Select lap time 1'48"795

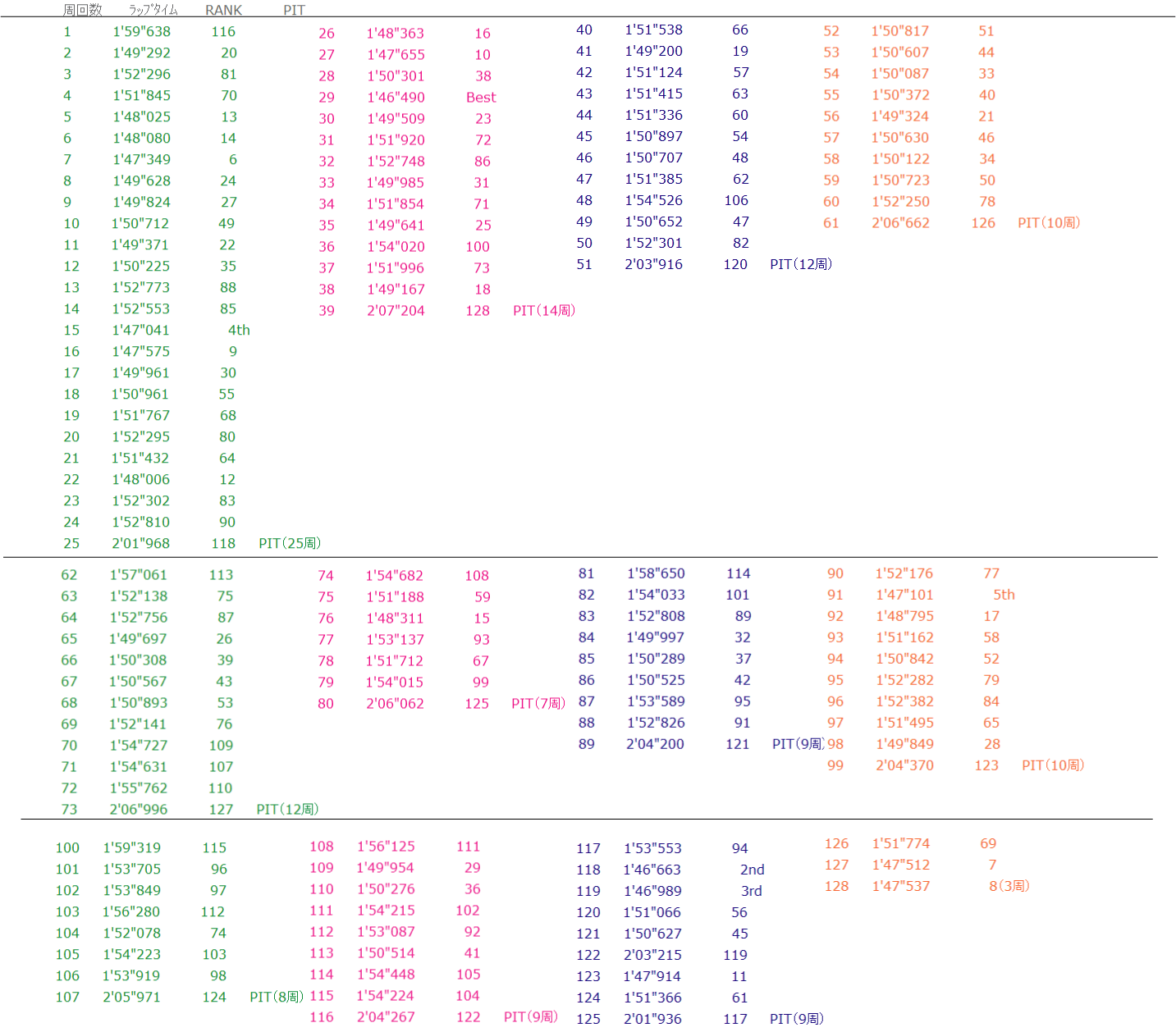904,616
